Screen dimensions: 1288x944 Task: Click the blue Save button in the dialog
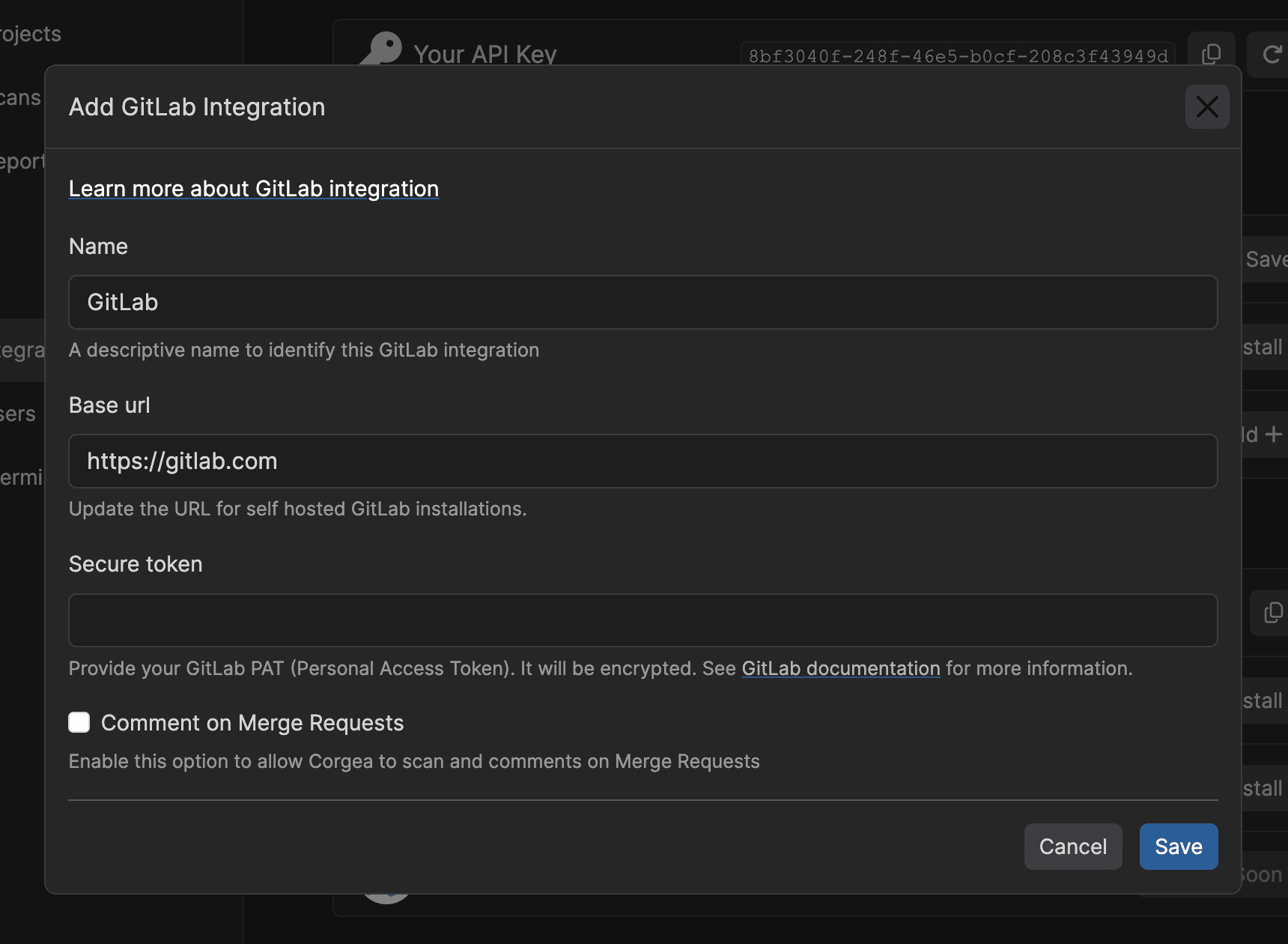[x=1178, y=847]
